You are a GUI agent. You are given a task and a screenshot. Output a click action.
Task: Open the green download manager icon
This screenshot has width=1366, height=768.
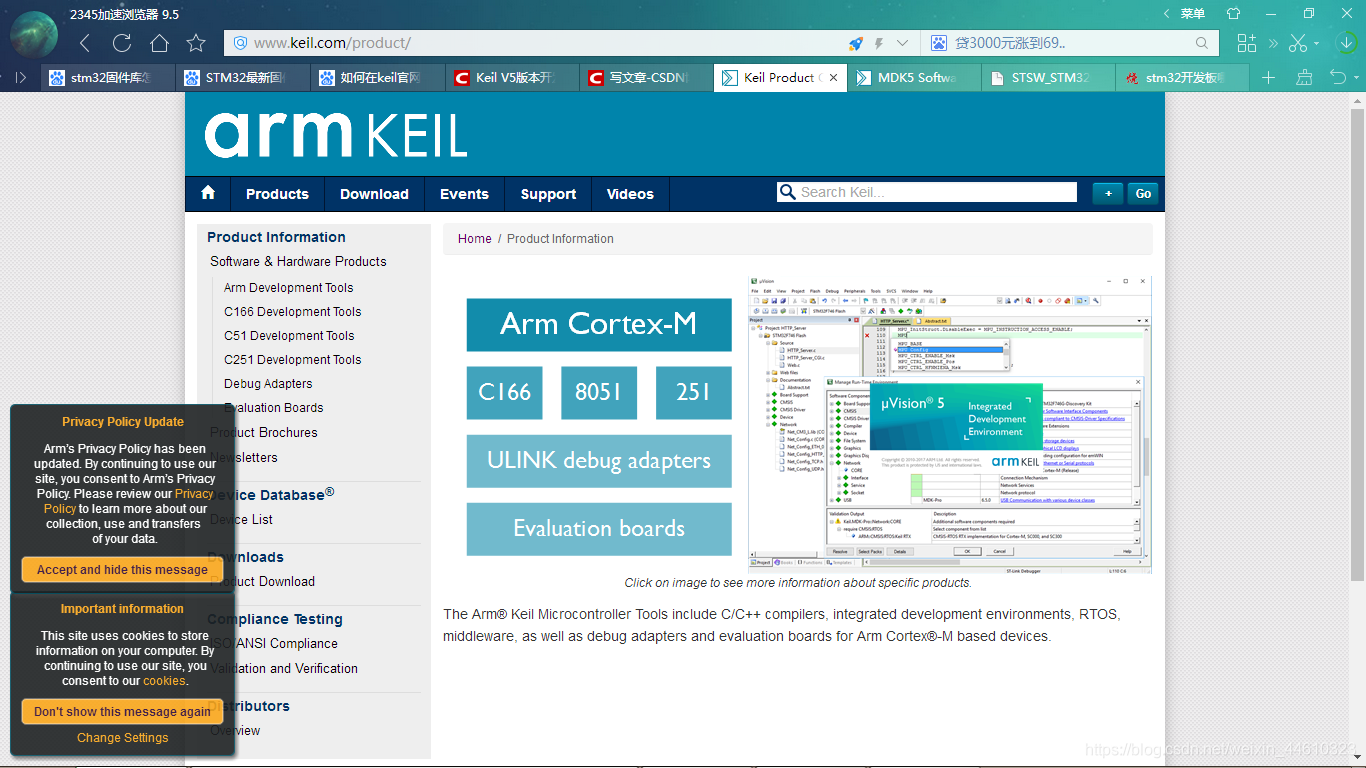[x=1346, y=43]
